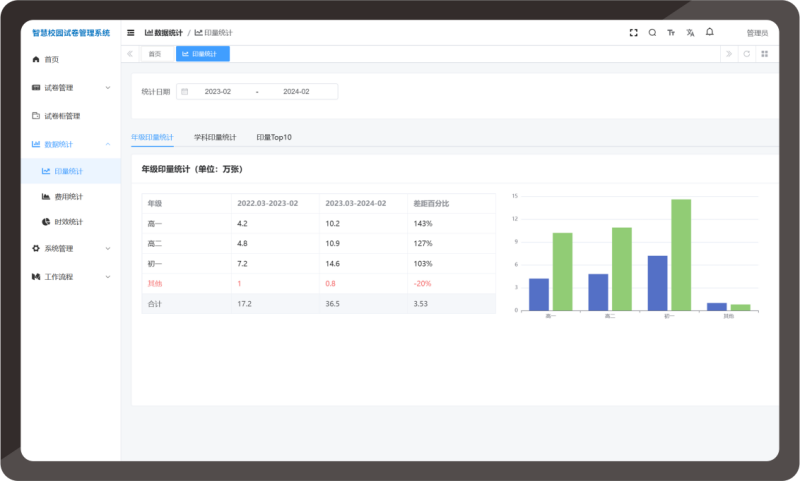This screenshot has width=800, height=481.
Task: Open font size adjustment icon
Action: (x=671, y=33)
